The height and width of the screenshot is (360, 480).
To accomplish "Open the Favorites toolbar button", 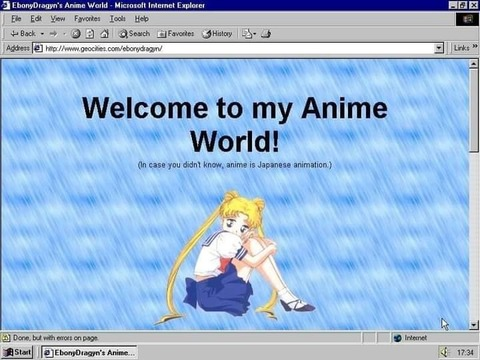I will (176, 33).
